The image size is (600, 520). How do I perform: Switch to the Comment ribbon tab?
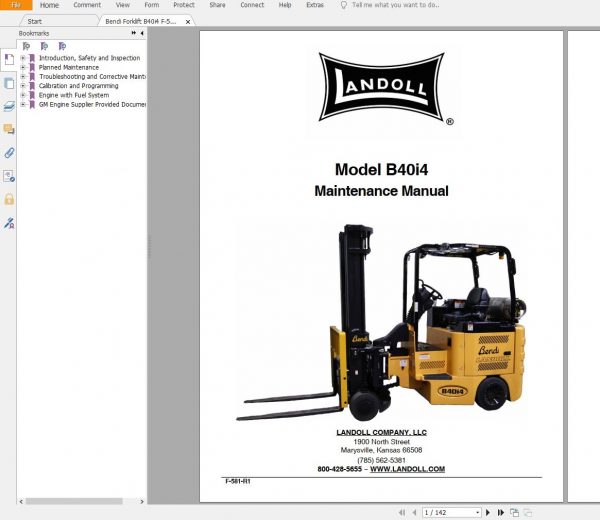[x=87, y=5]
